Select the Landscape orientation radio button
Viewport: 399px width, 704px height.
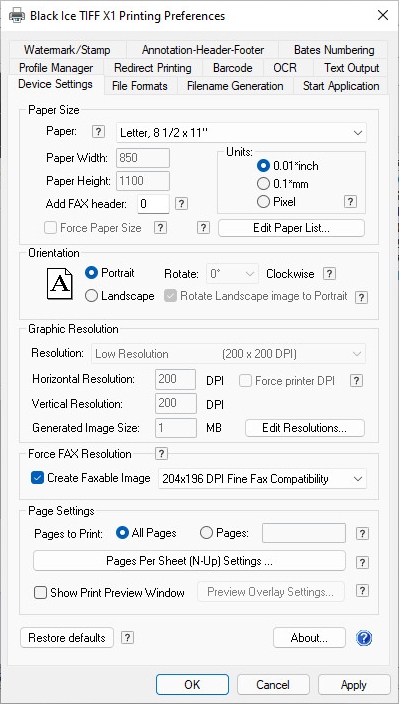pyautogui.click(x=91, y=296)
